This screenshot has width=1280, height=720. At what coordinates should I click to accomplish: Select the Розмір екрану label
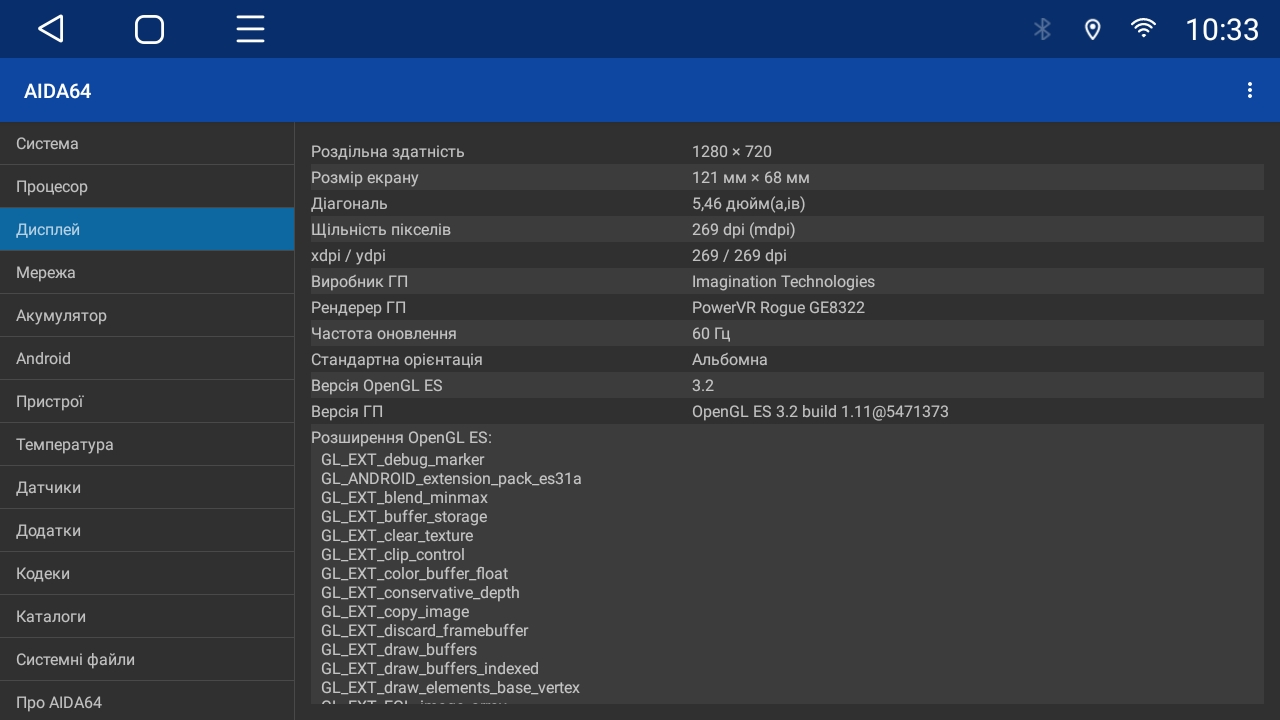click(365, 178)
